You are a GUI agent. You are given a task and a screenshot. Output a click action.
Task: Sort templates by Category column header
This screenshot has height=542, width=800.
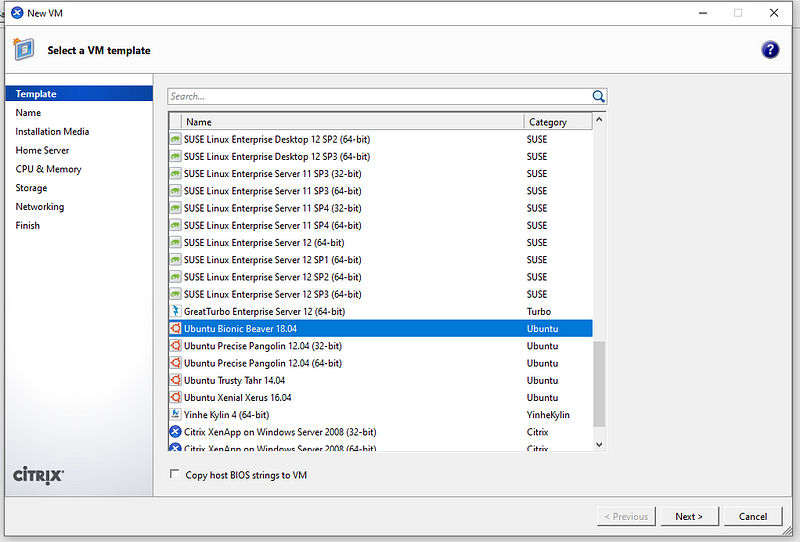coord(558,122)
